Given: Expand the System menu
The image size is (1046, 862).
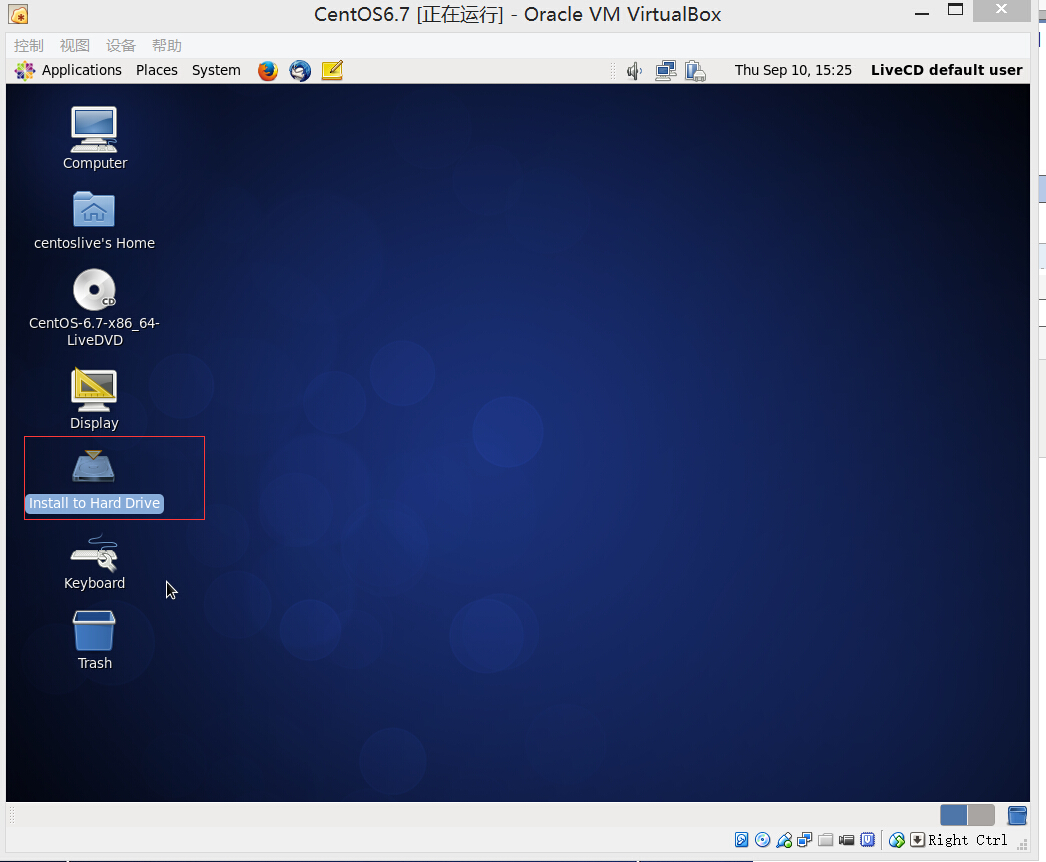Looking at the screenshot, I should pos(216,70).
